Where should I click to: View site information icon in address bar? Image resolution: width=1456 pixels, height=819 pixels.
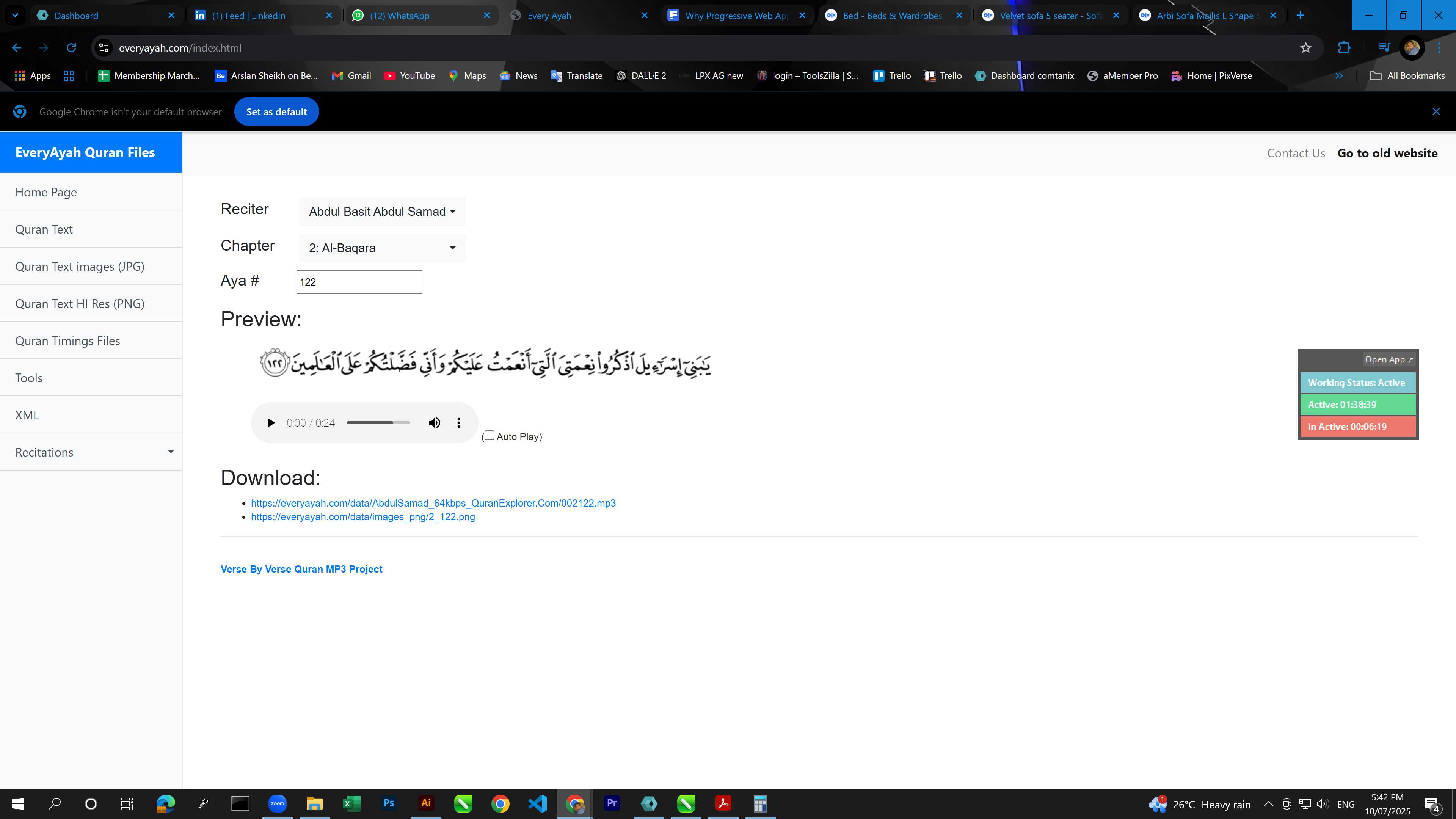pyautogui.click(x=104, y=48)
